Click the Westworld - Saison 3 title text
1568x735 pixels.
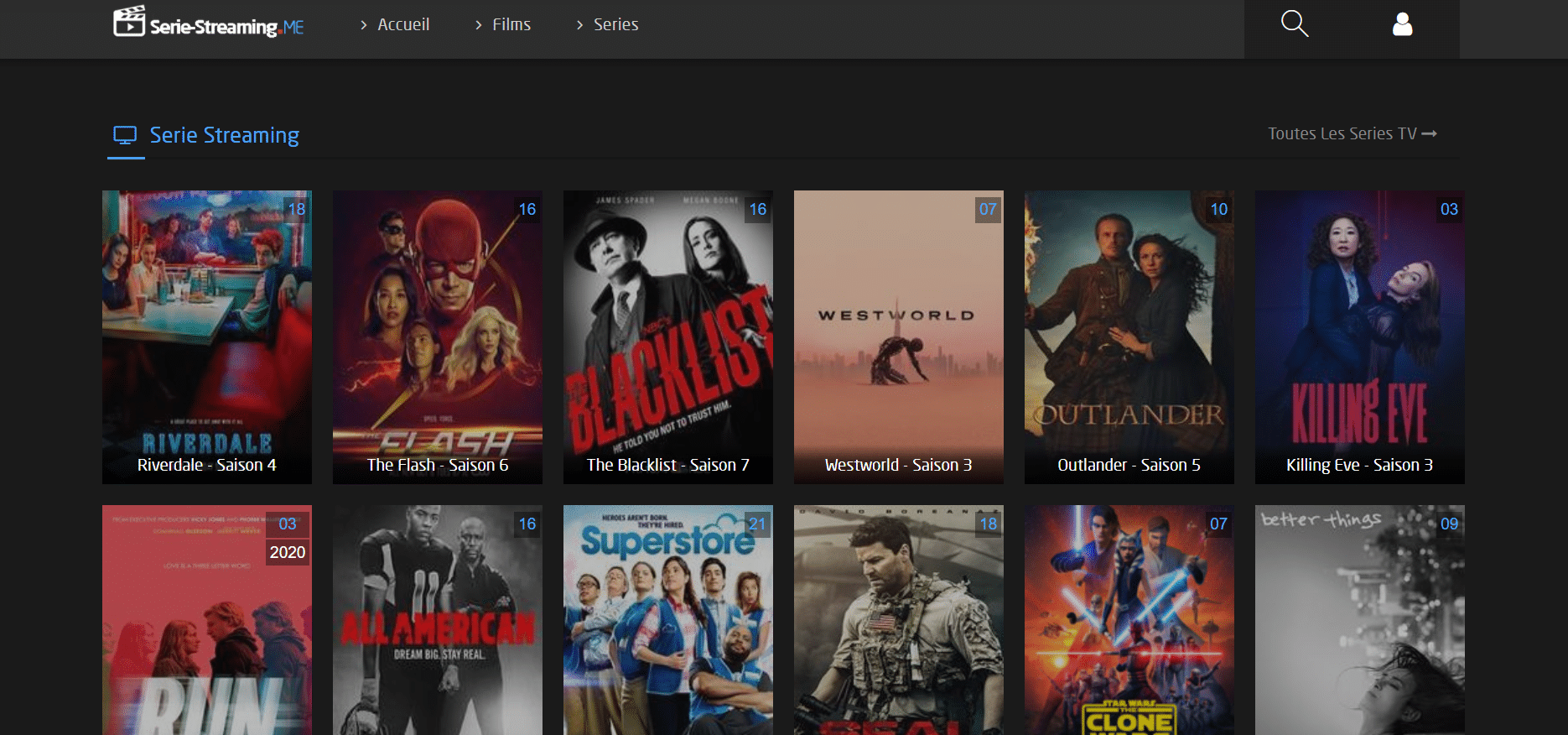coord(899,465)
